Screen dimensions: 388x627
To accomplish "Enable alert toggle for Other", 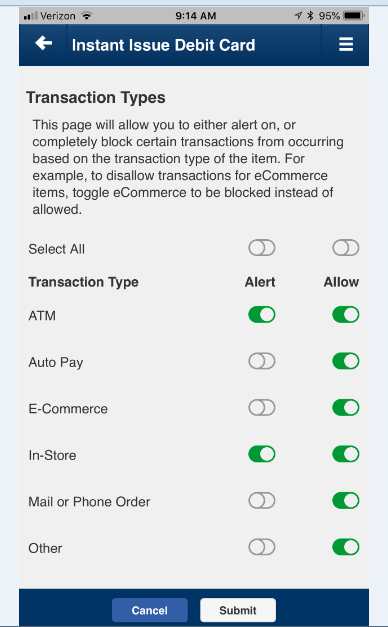I will [x=262, y=547].
